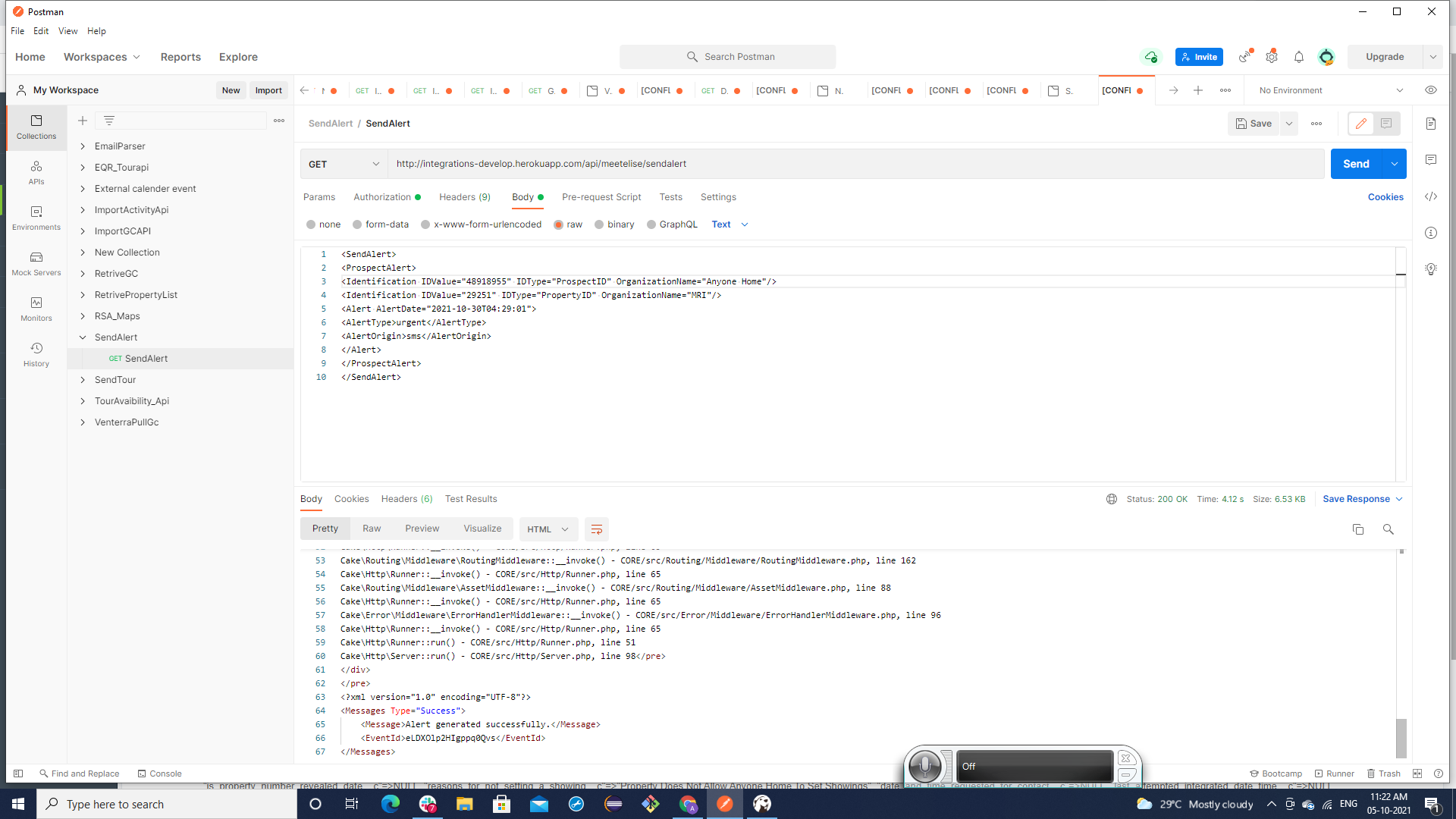1456x819 pixels.
Task: Open the request info icon
Action: [x=1431, y=233]
